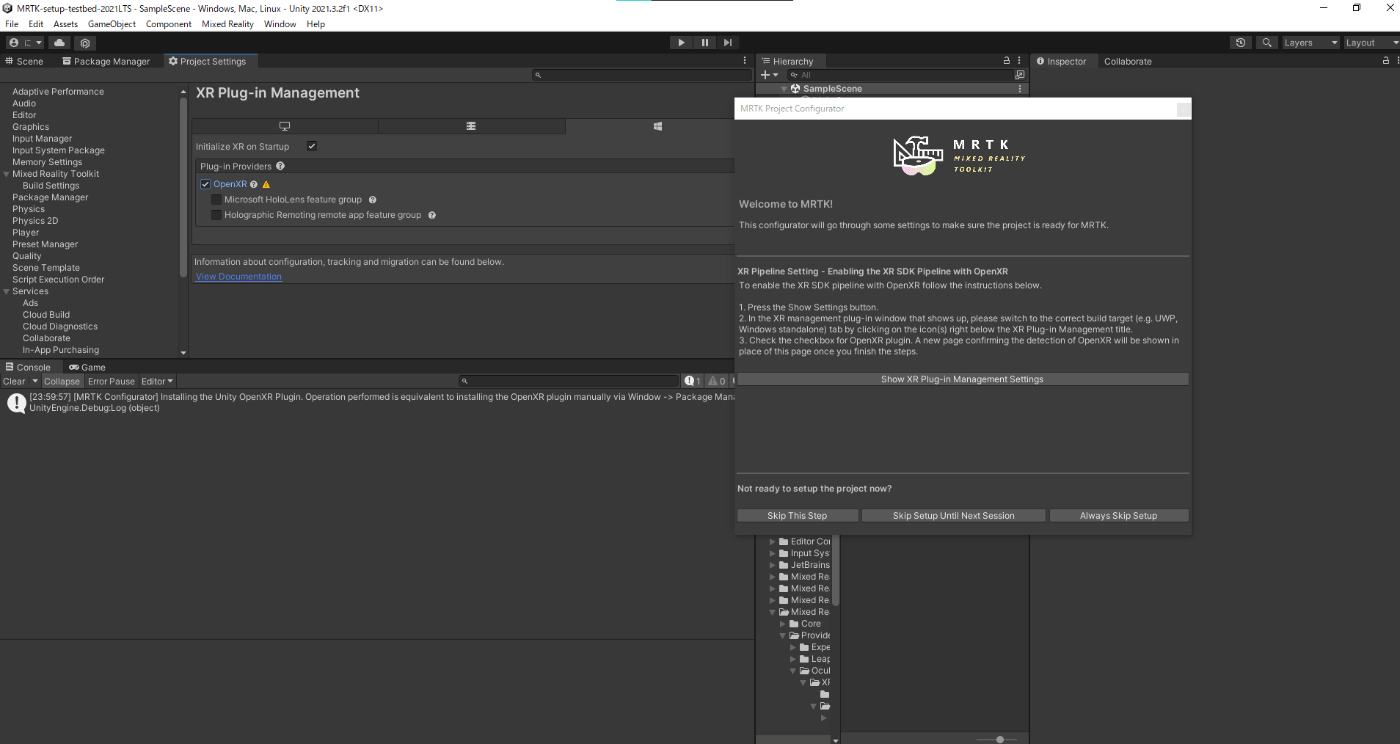The width and height of the screenshot is (1400, 744).
Task: Switch to the Scene tab
Action: coord(24,61)
